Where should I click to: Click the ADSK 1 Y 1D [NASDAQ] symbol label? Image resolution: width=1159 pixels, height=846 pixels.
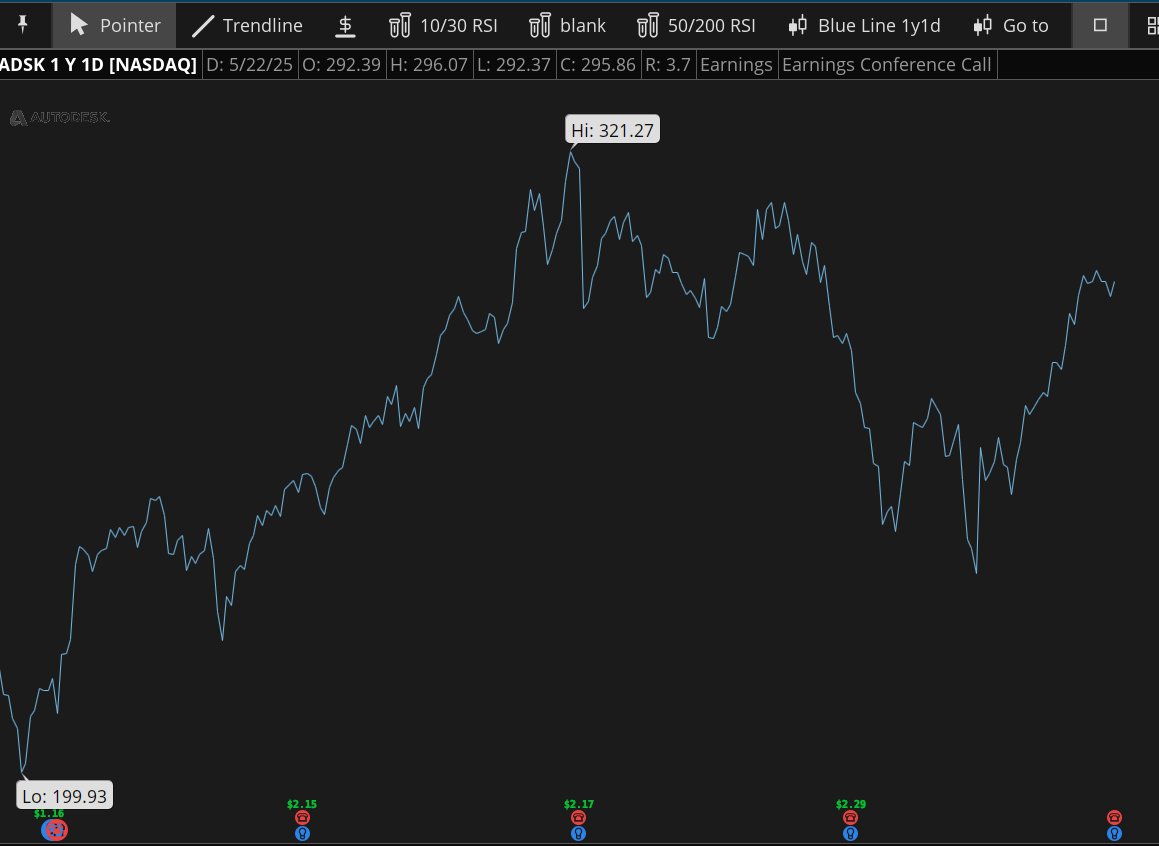(x=98, y=65)
